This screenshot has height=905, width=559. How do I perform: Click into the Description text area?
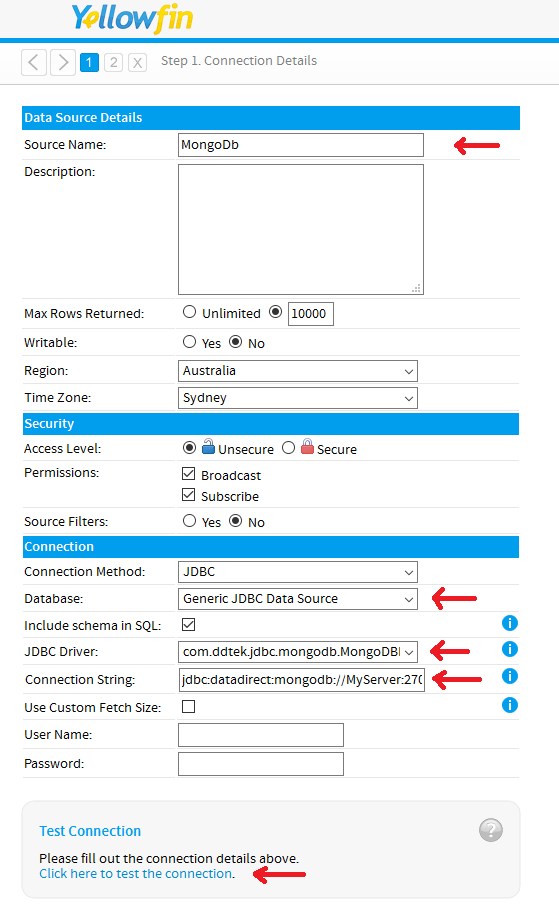301,229
